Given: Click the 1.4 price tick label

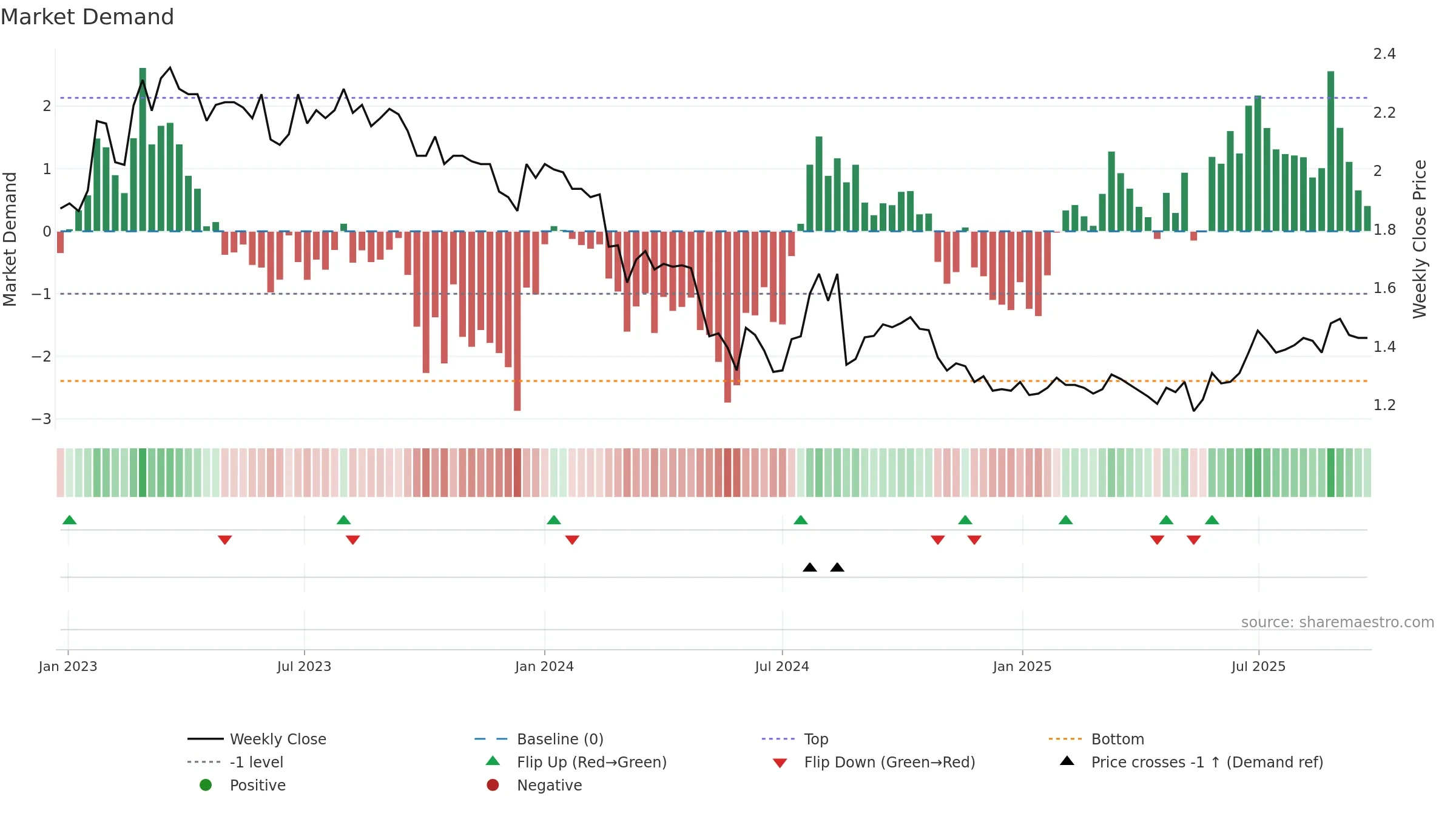Looking at the screenshot, I should coord(1384,346).
